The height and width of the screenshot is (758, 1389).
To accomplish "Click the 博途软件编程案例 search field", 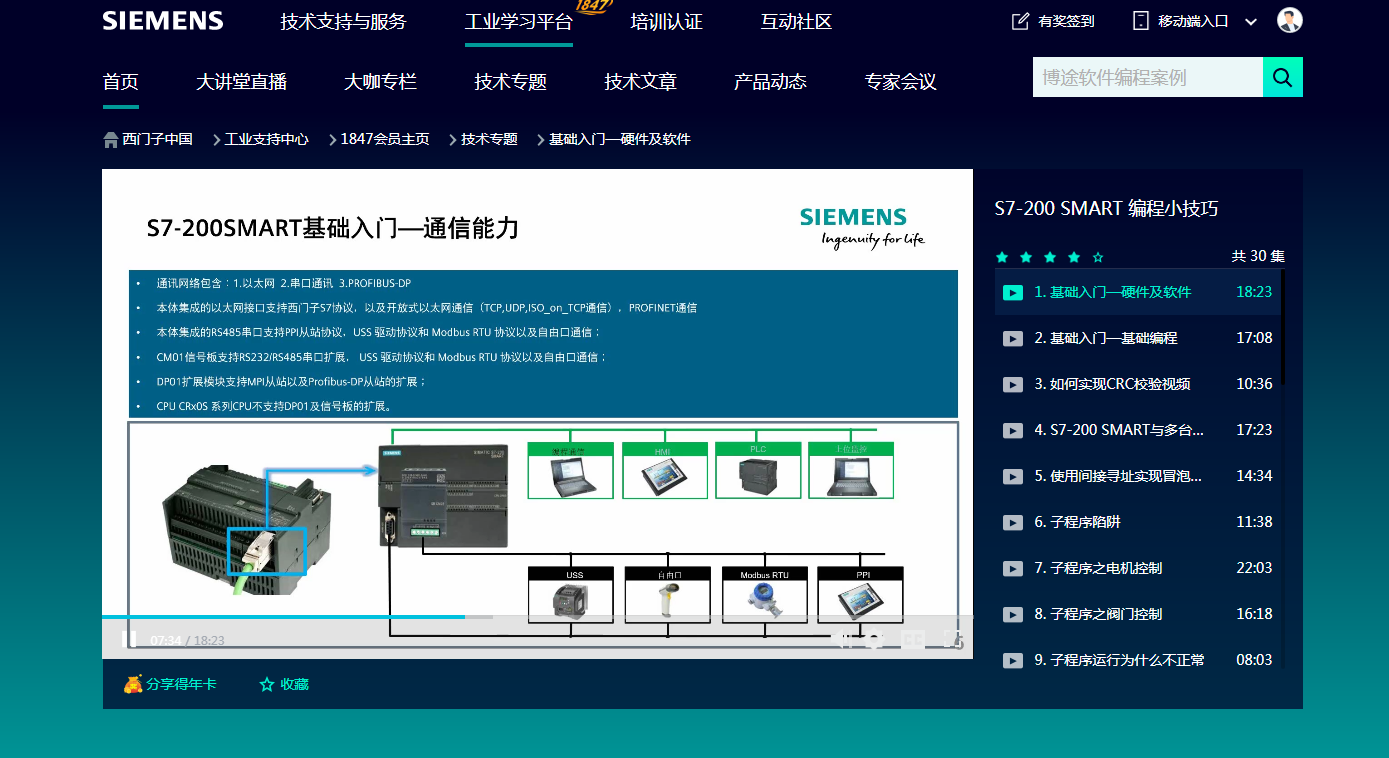I will tap(1147, 77).
